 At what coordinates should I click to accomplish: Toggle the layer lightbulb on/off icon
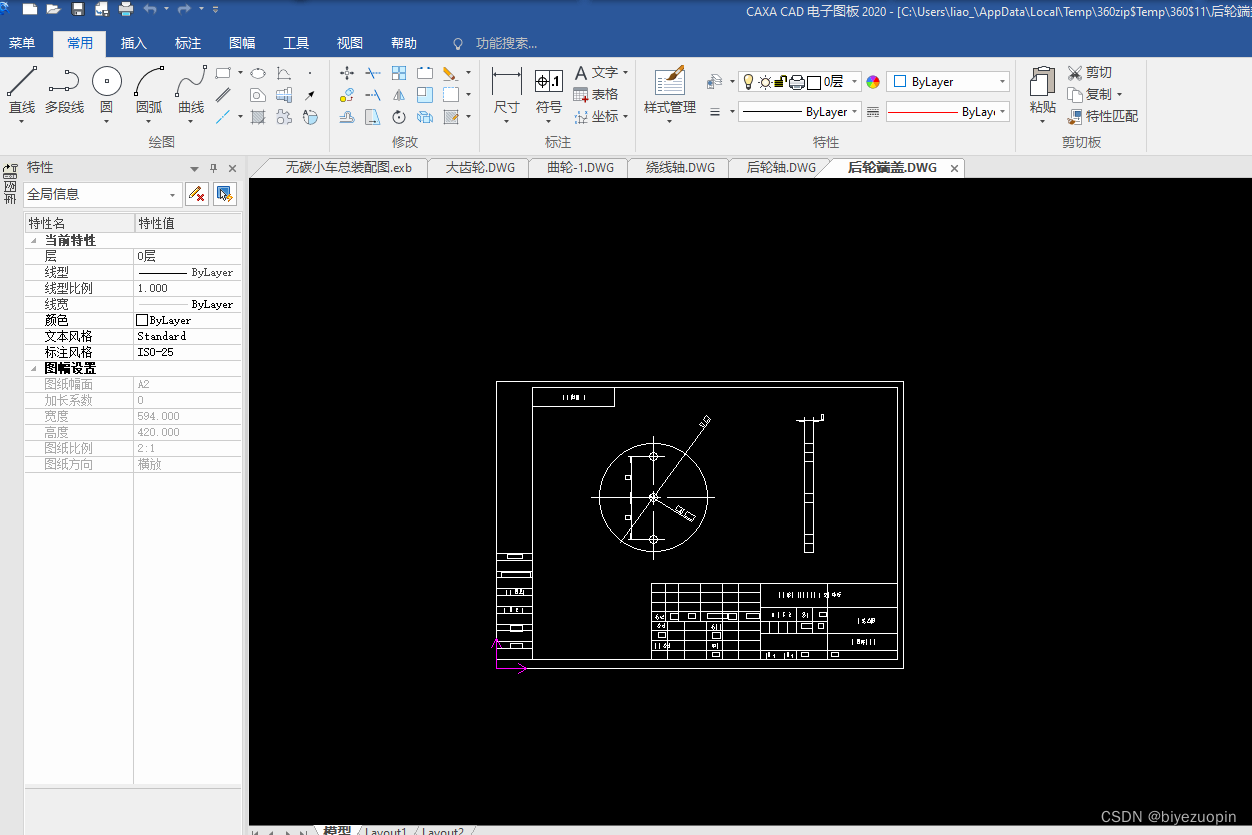[748, 82]
